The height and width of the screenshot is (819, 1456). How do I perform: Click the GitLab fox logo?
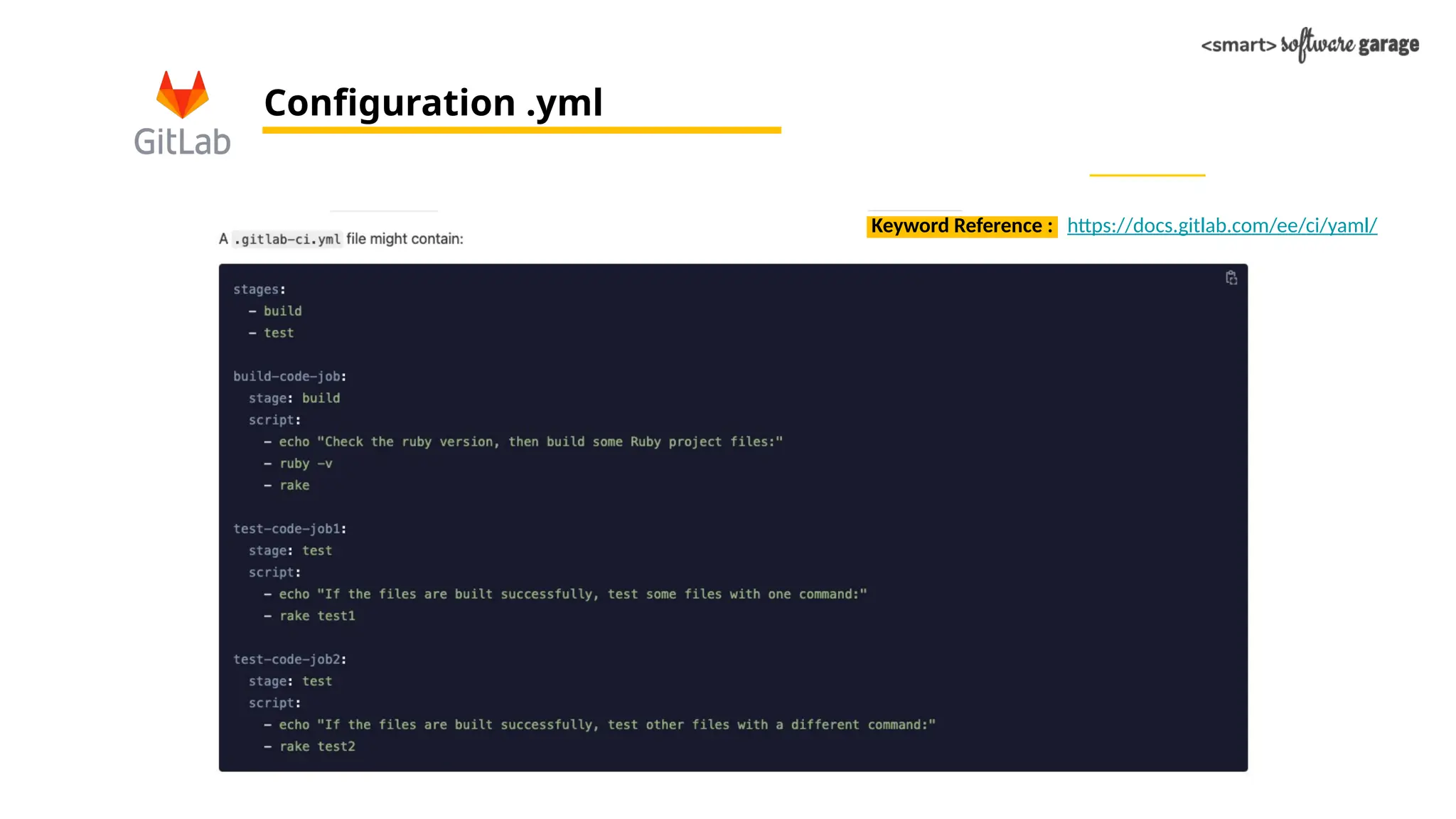(x=183, y=94)
